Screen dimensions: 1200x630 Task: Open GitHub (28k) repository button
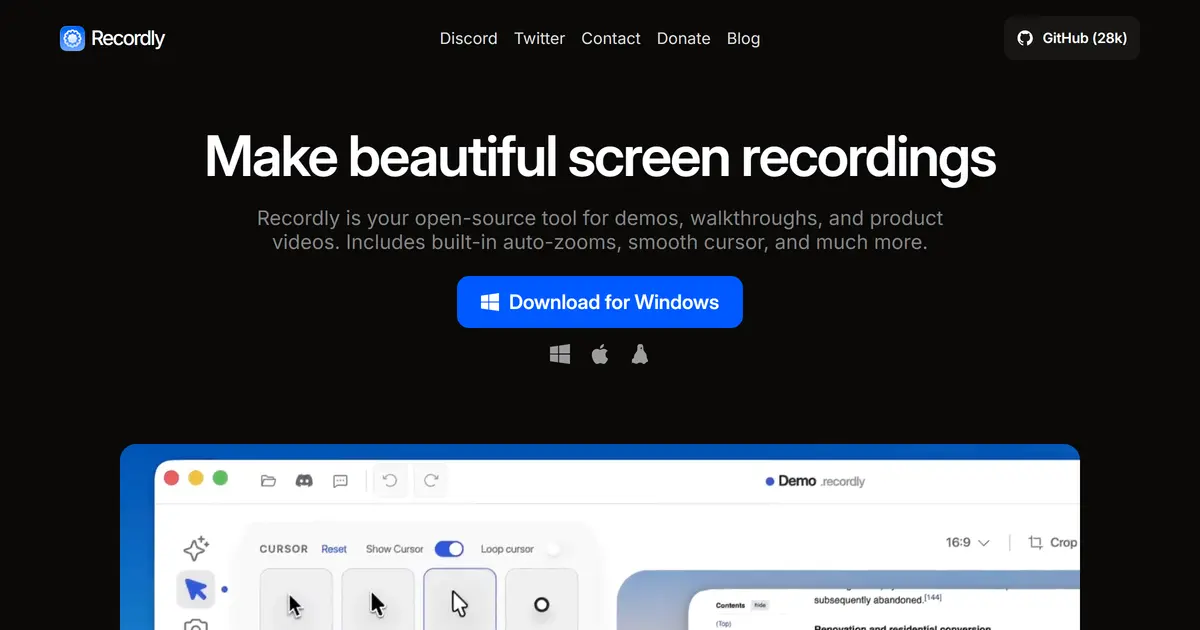pyautogui.click(x=1072, y=38)
